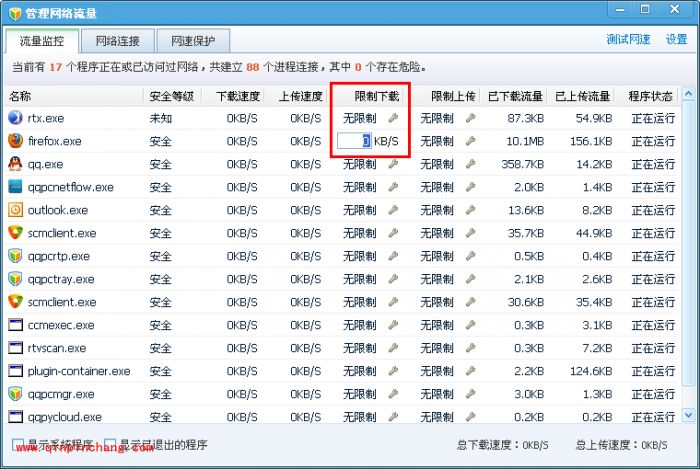Edit download limit wrench for ccmexec.exe
This screenshot has height=469, width=700.
393,325
